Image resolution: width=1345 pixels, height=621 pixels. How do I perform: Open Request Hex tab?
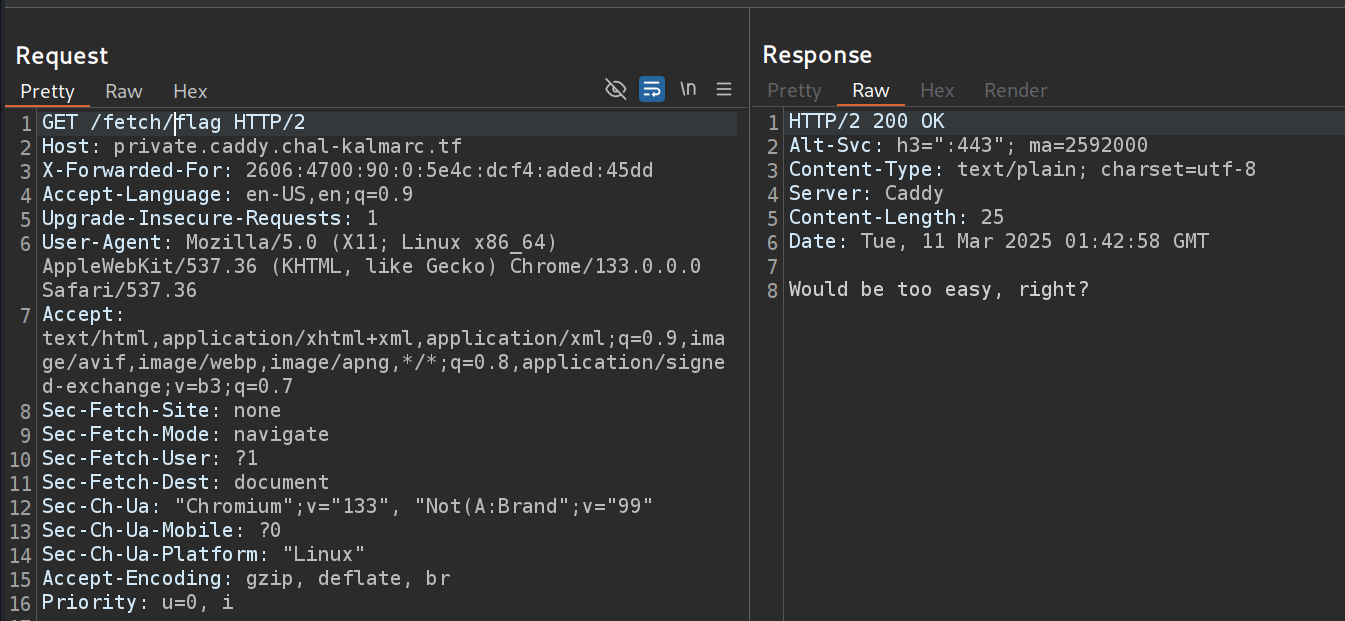[x=190, y=91]
